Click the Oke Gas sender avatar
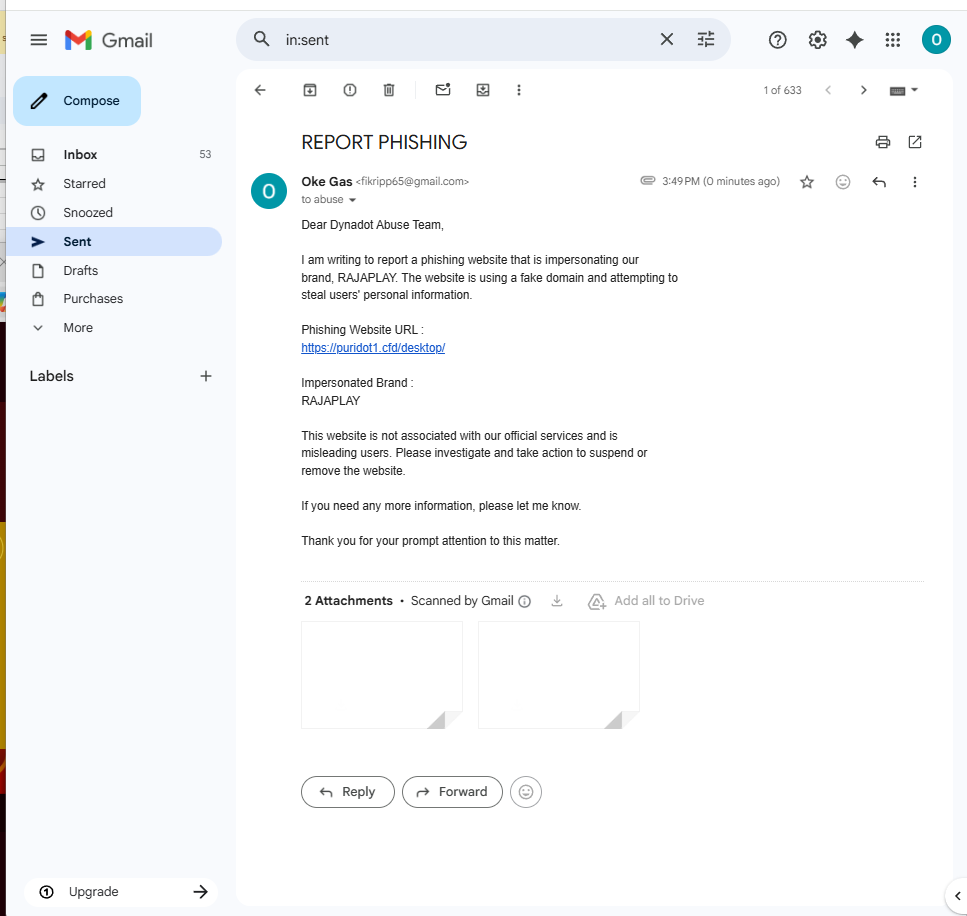The height and width of the screenshot is (916, 967). [269, 191]
